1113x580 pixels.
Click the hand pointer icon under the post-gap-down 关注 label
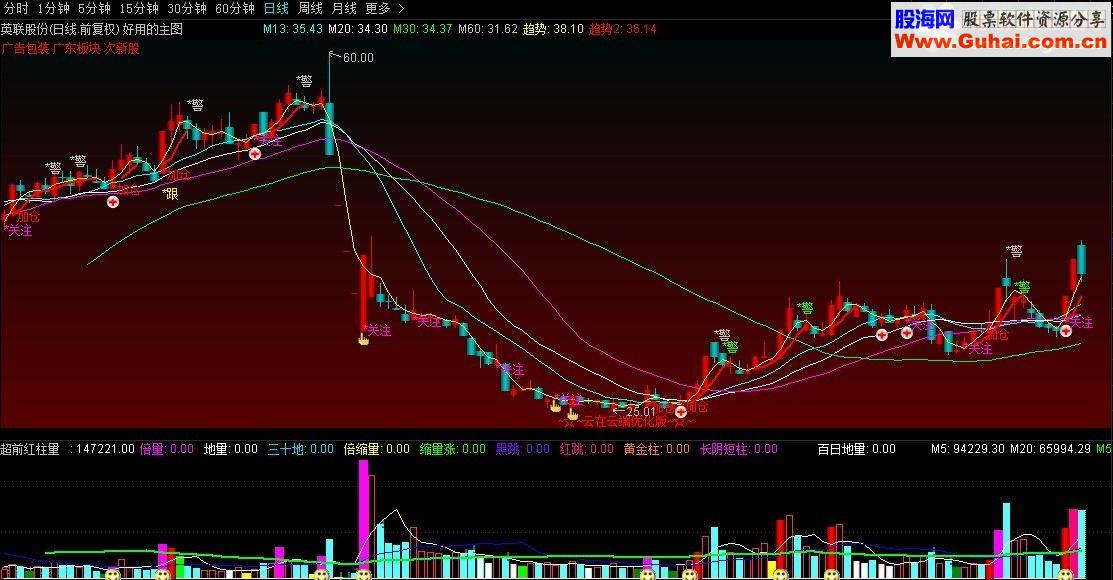pyautogui.click(x=363, y=339)
